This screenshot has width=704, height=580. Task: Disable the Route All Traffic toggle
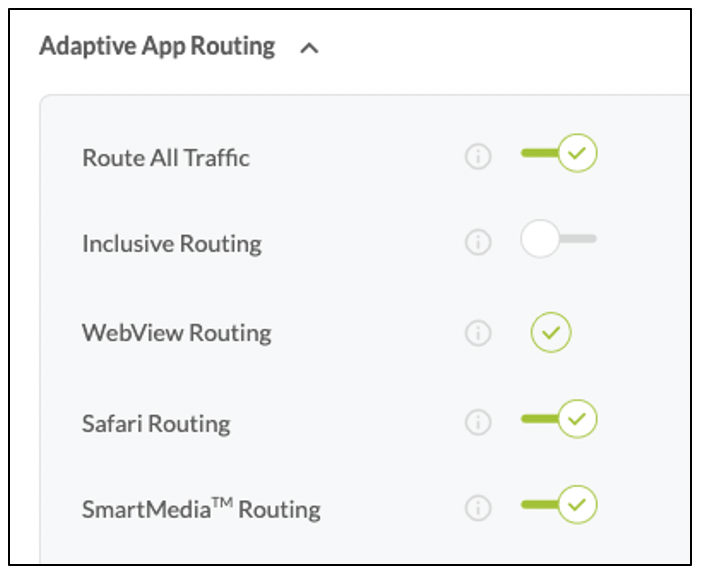(559, 154)
